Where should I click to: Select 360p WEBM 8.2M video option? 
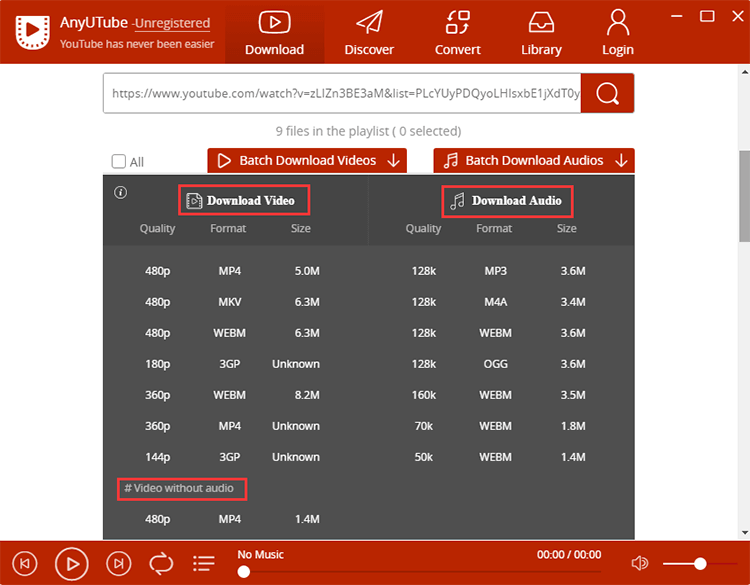pyautogui.click(x=232, y=395)
